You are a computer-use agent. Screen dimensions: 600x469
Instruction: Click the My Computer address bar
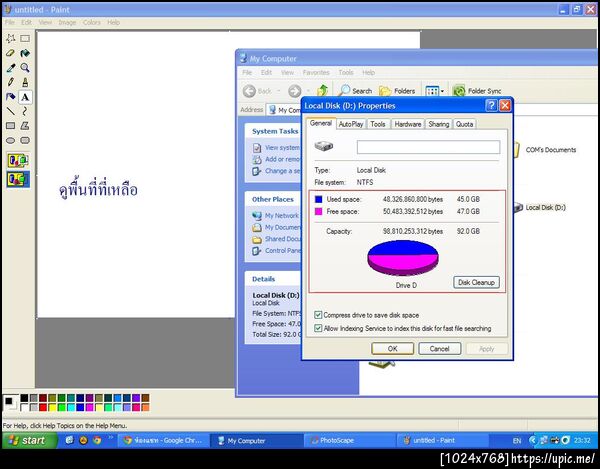[x=285, y=110]
